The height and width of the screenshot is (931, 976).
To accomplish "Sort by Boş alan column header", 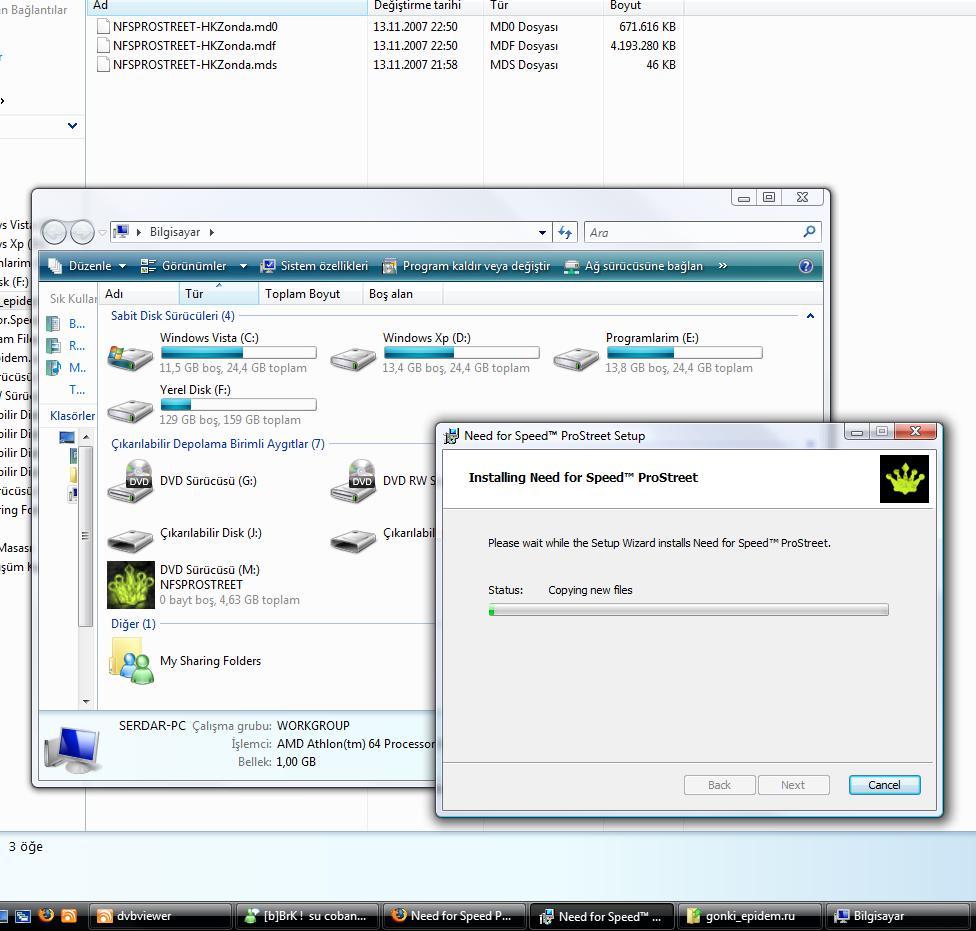I will [x=402, y=294].
